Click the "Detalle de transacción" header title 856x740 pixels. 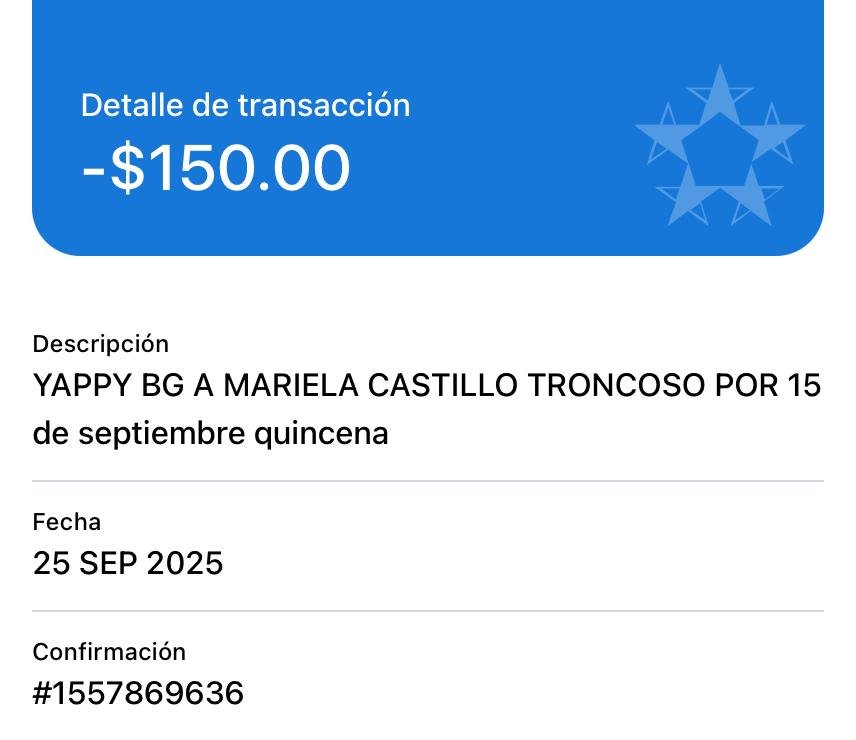click(x=245, y=105)
